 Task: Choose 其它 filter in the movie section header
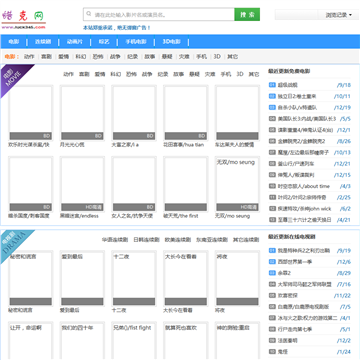point(254,74)
